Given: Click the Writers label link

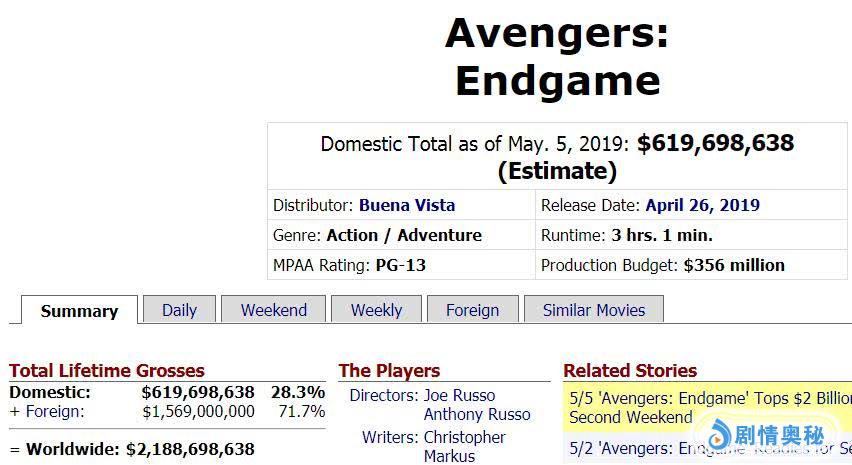Looking at the screenshot, I should (389, 437).
